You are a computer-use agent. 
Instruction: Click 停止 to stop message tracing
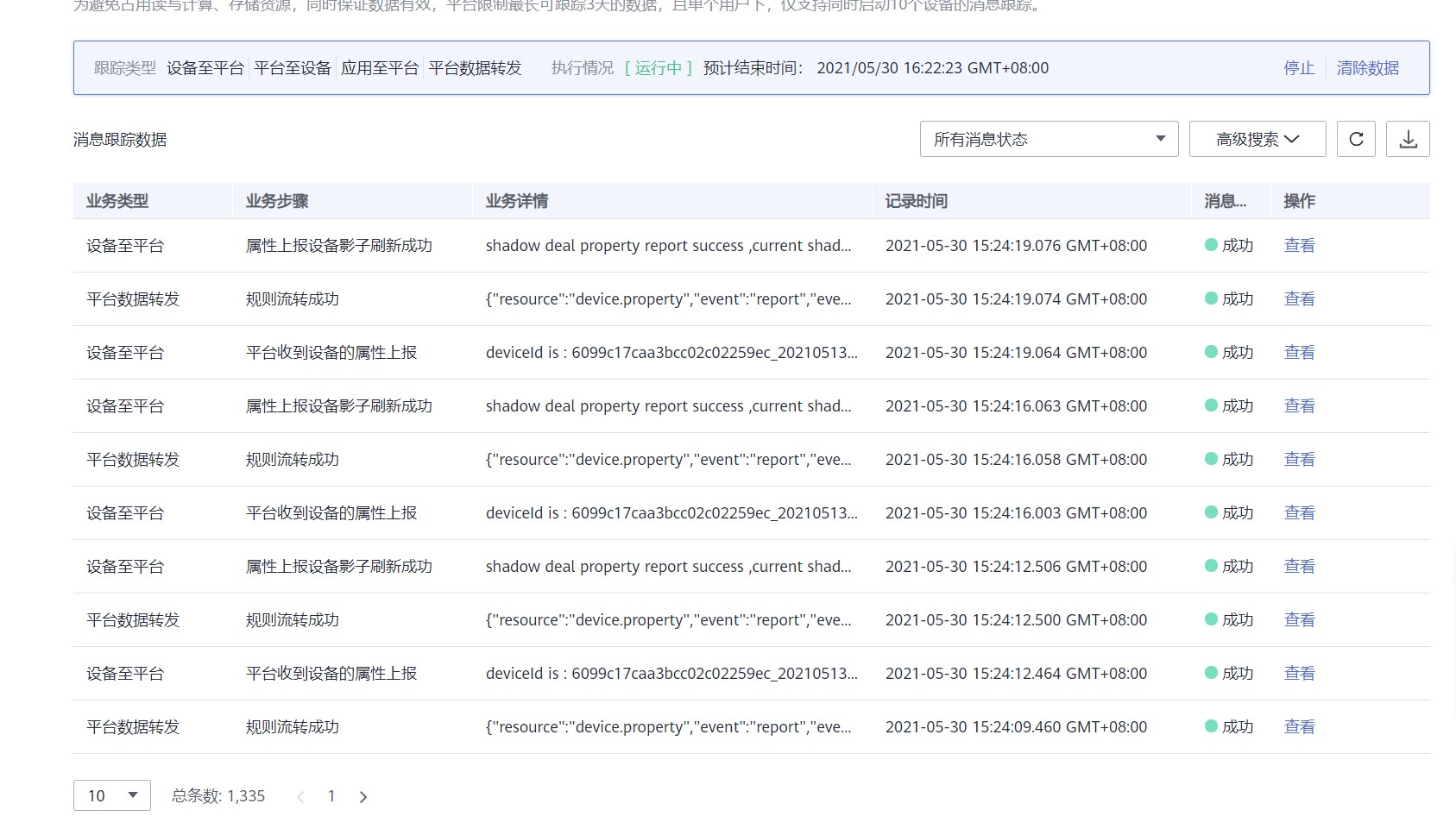(1299, 67)
